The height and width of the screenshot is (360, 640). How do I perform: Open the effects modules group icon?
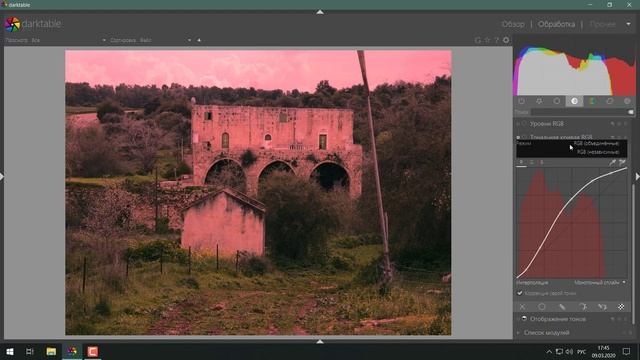tap(627, 101)
